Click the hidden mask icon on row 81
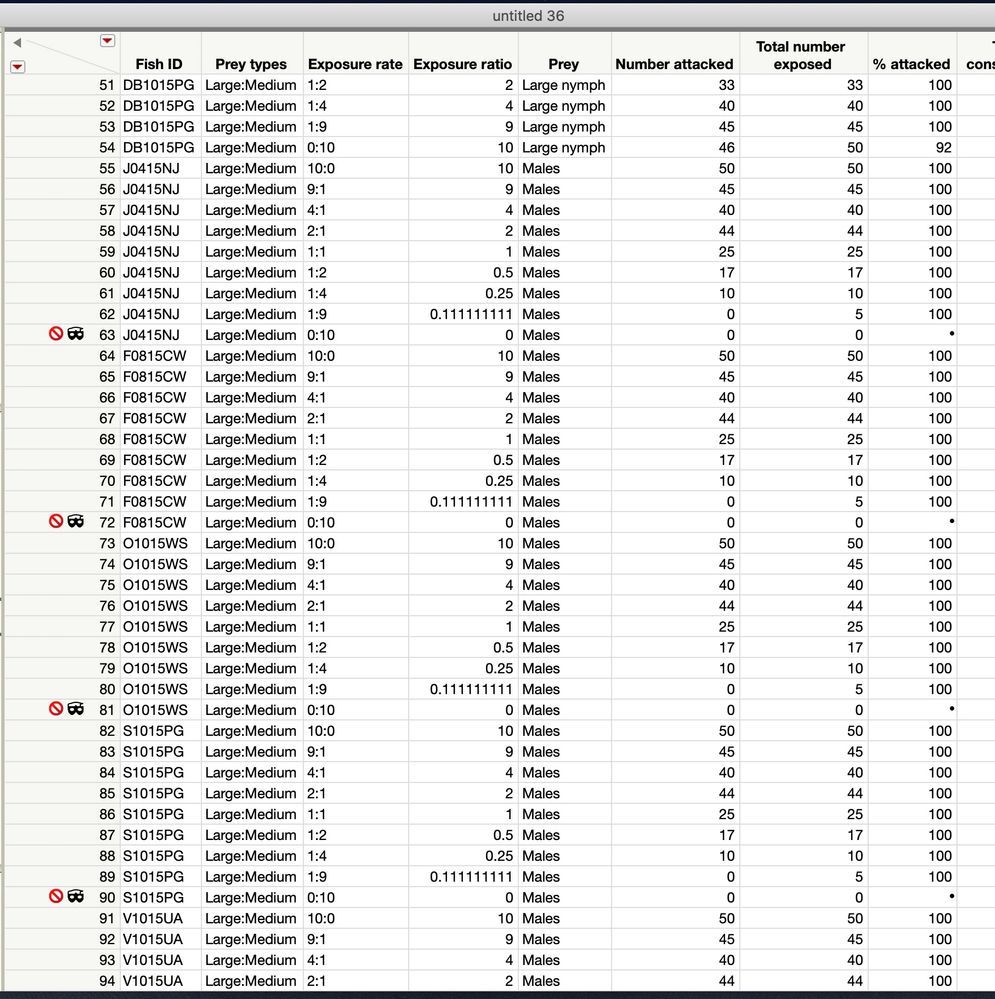The width and height of the screenshot is (995, 999). click(x=76, y=708)
